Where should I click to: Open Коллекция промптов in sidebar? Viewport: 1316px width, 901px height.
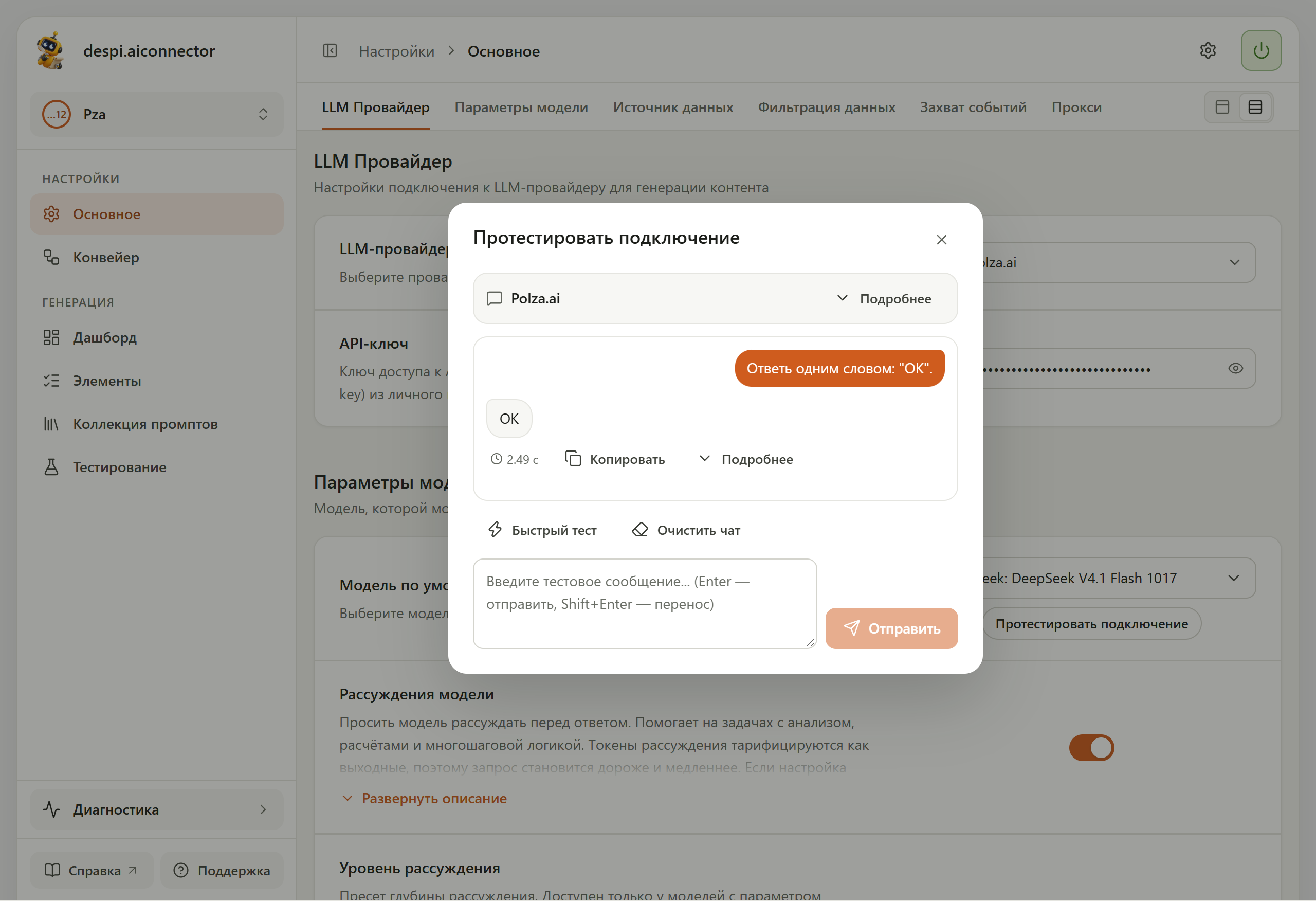(x=157, y=424)
